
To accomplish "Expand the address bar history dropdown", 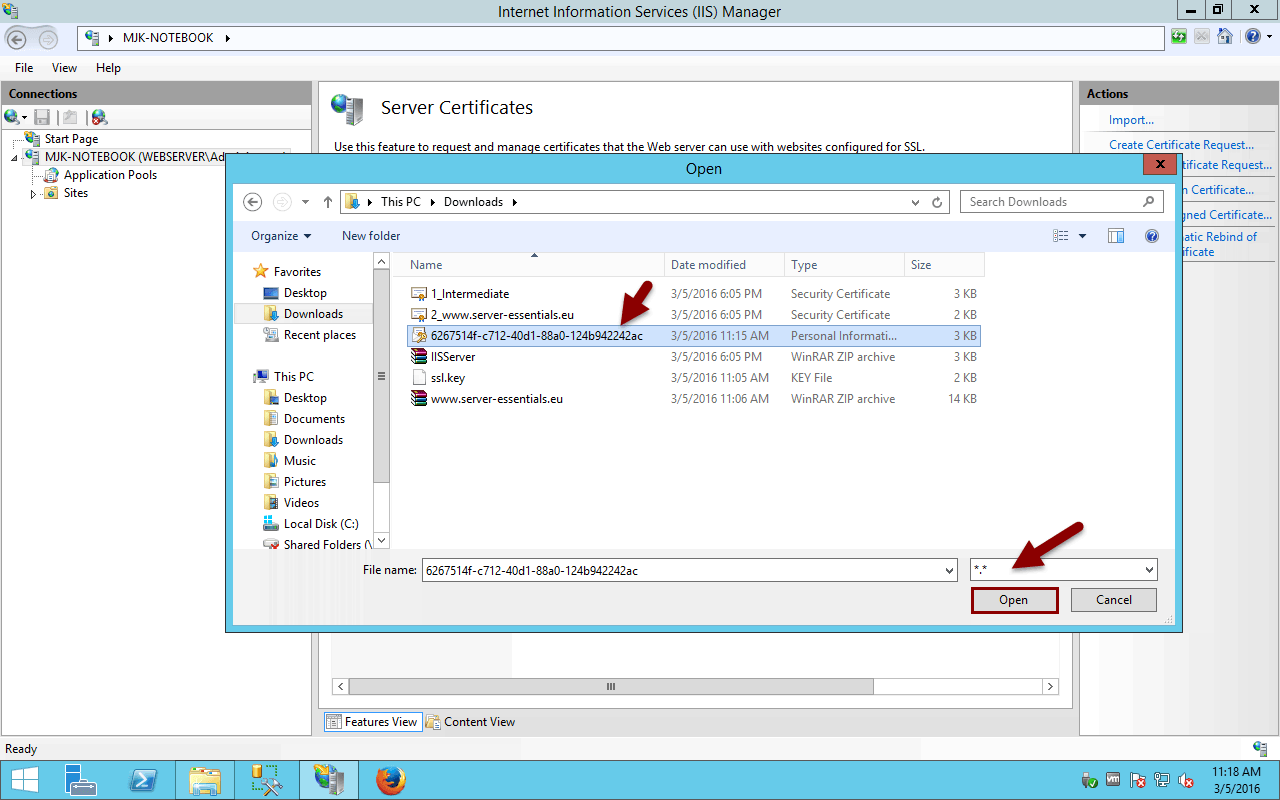I will pyautogui.click(x=915, y=202).
